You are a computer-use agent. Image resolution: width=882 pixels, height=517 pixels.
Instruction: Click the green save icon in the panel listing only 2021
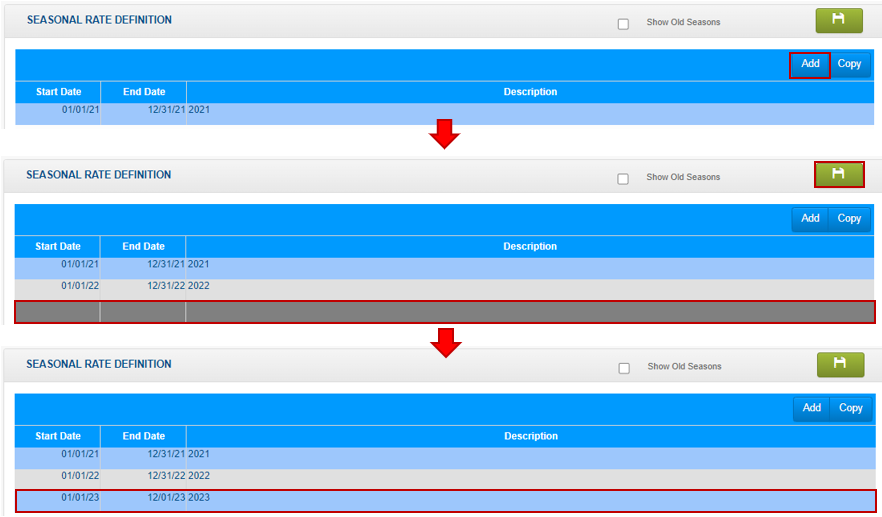coord(839,20)
